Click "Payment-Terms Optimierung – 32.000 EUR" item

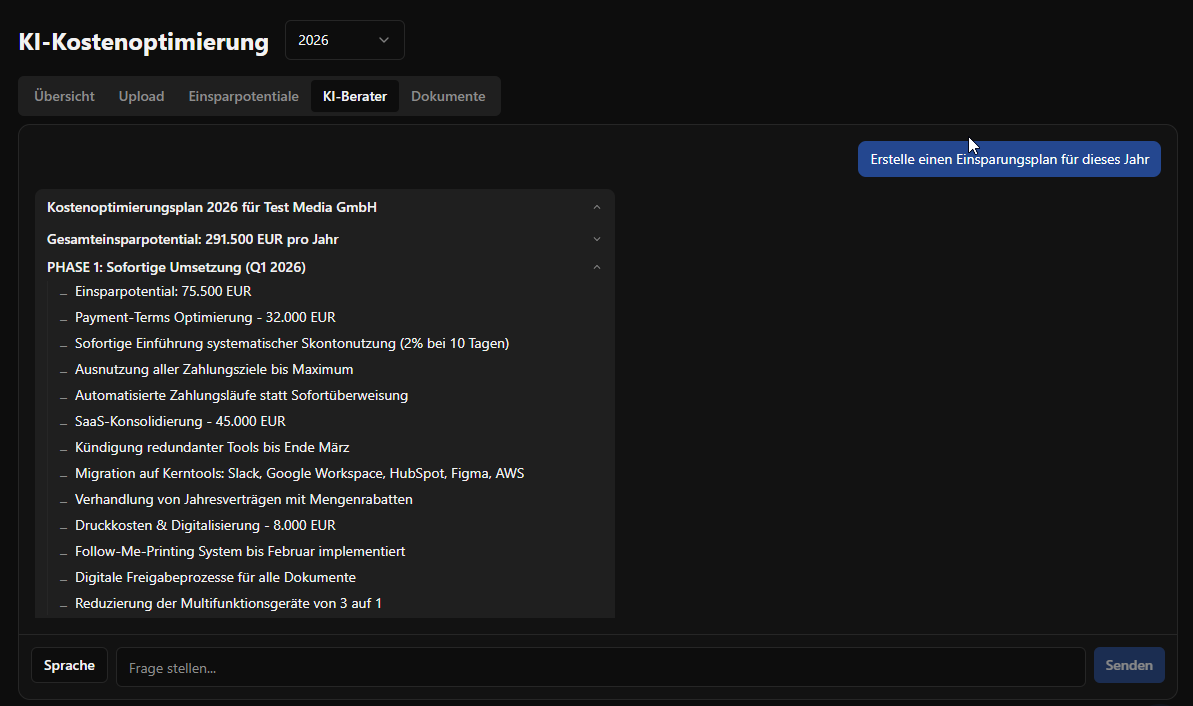[205, 317]
